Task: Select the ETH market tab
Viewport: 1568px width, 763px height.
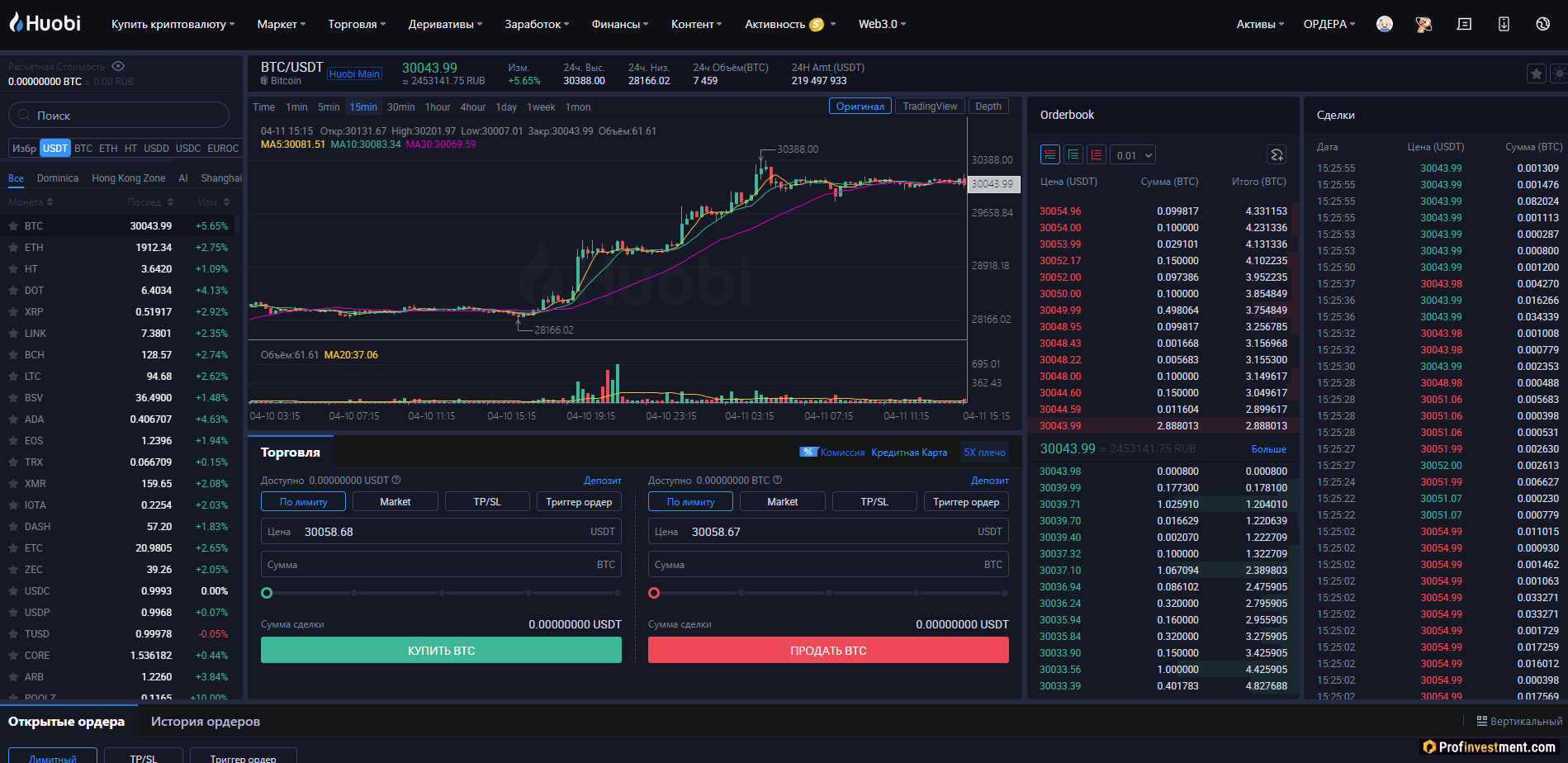Action: point(108,149)
